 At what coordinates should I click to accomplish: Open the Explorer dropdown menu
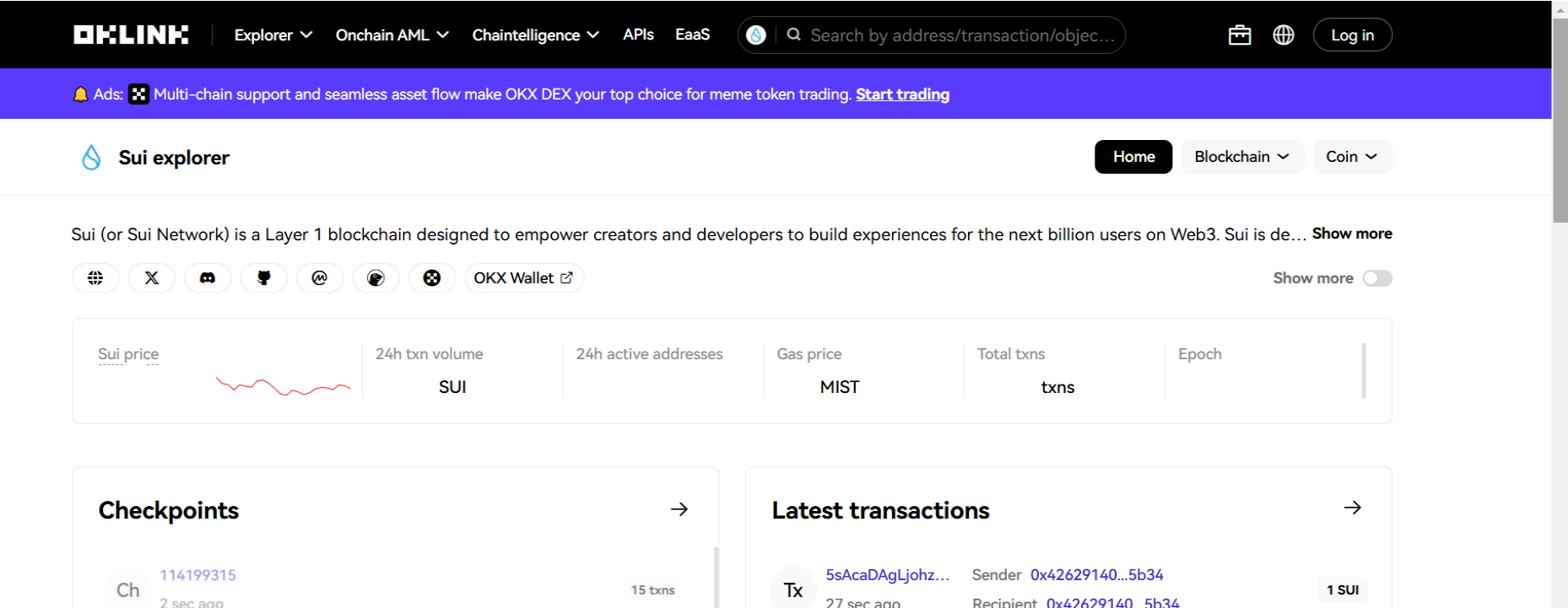[273, 35]
